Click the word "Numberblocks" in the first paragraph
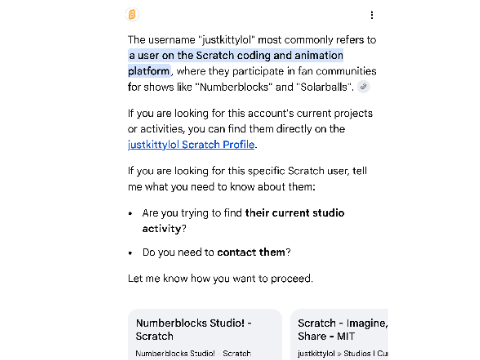This screenshot has height=360, width=480. tap(234, 87)
